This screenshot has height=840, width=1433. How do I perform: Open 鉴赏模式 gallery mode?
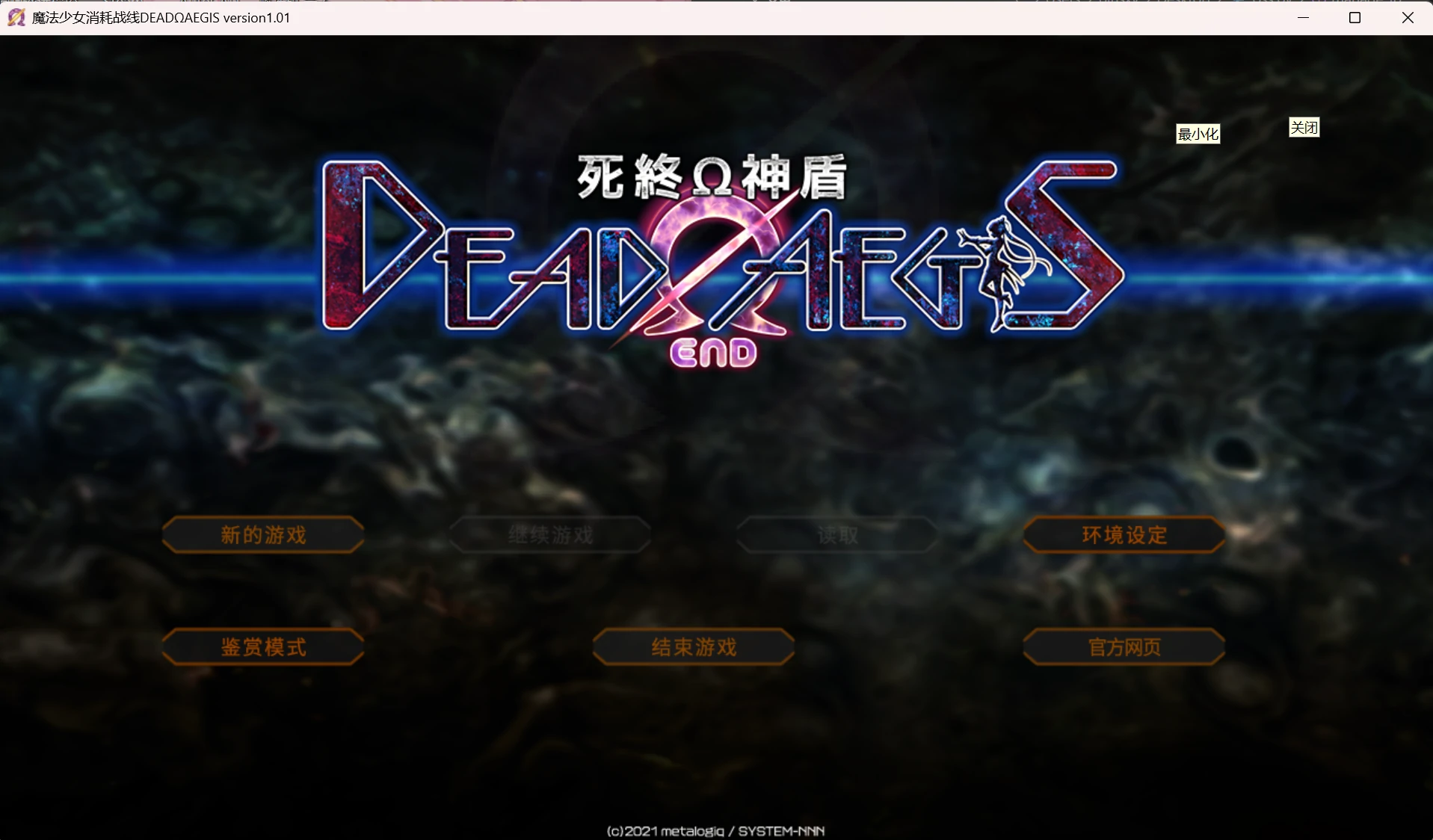pyautogui.click(x=263, y=647)
